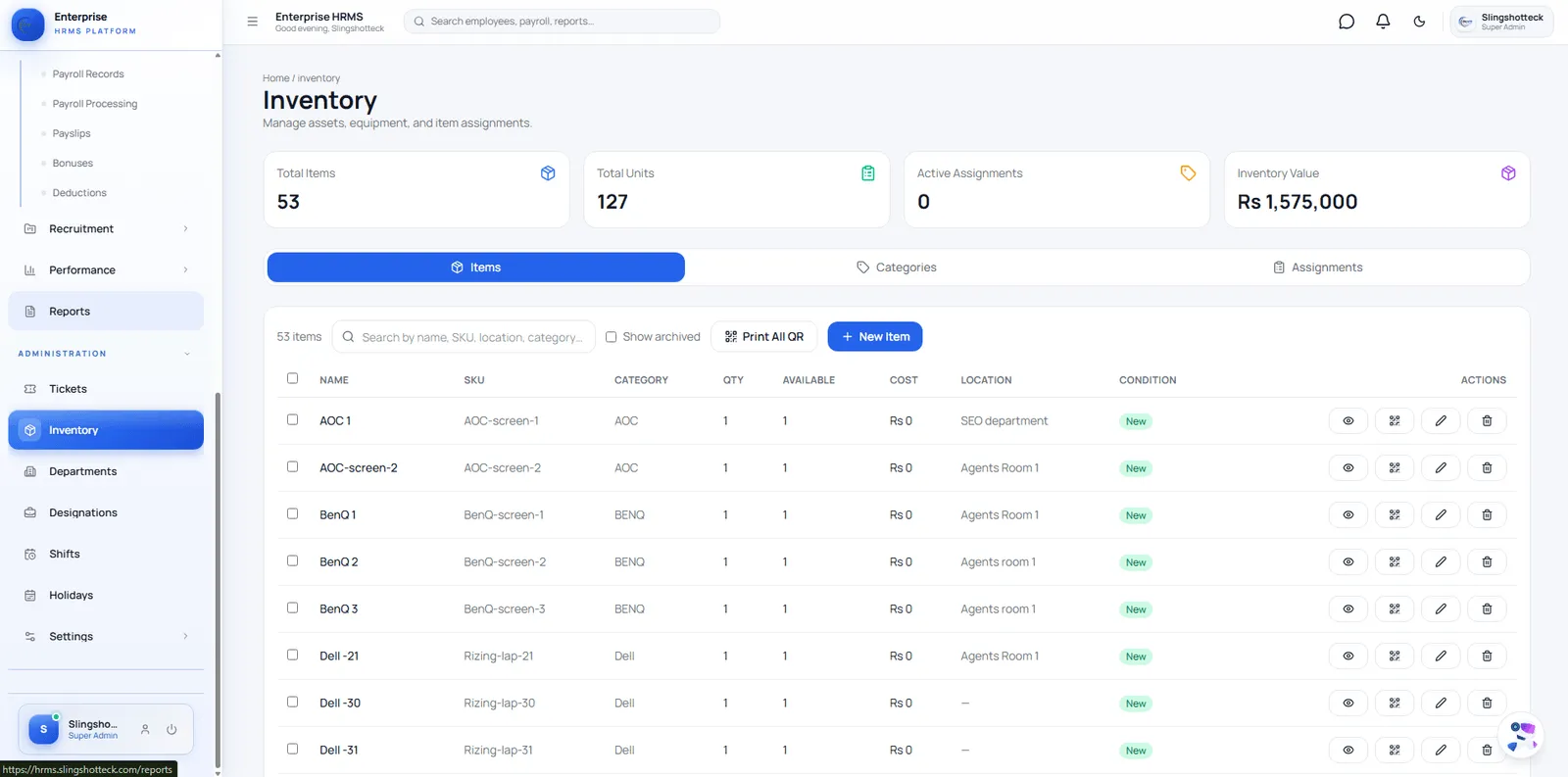The image size is (1568, 777).
Task: Open Designations in sidebar
Action: (106, 513)
